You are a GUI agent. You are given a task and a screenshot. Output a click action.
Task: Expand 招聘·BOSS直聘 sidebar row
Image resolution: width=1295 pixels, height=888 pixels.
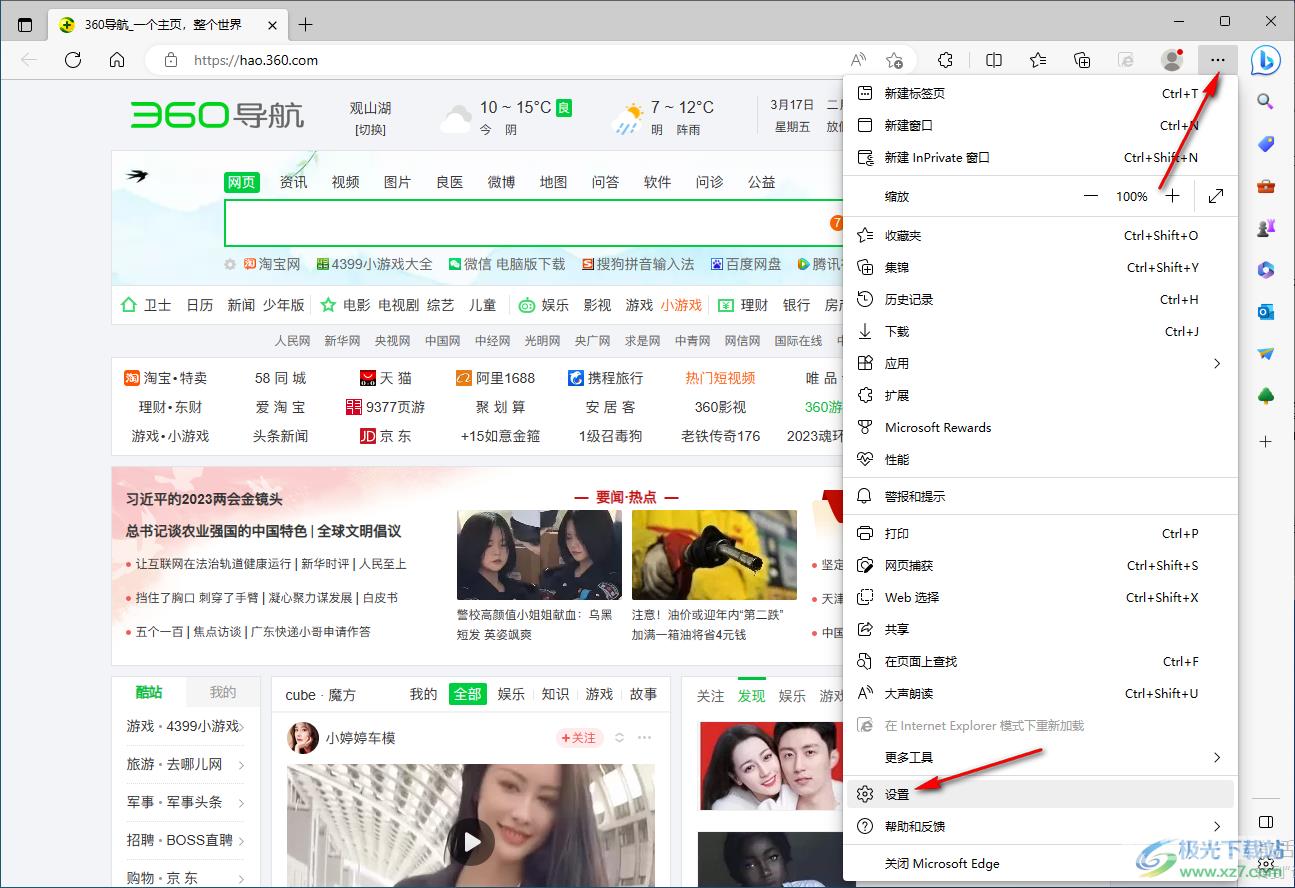point(185,840)
